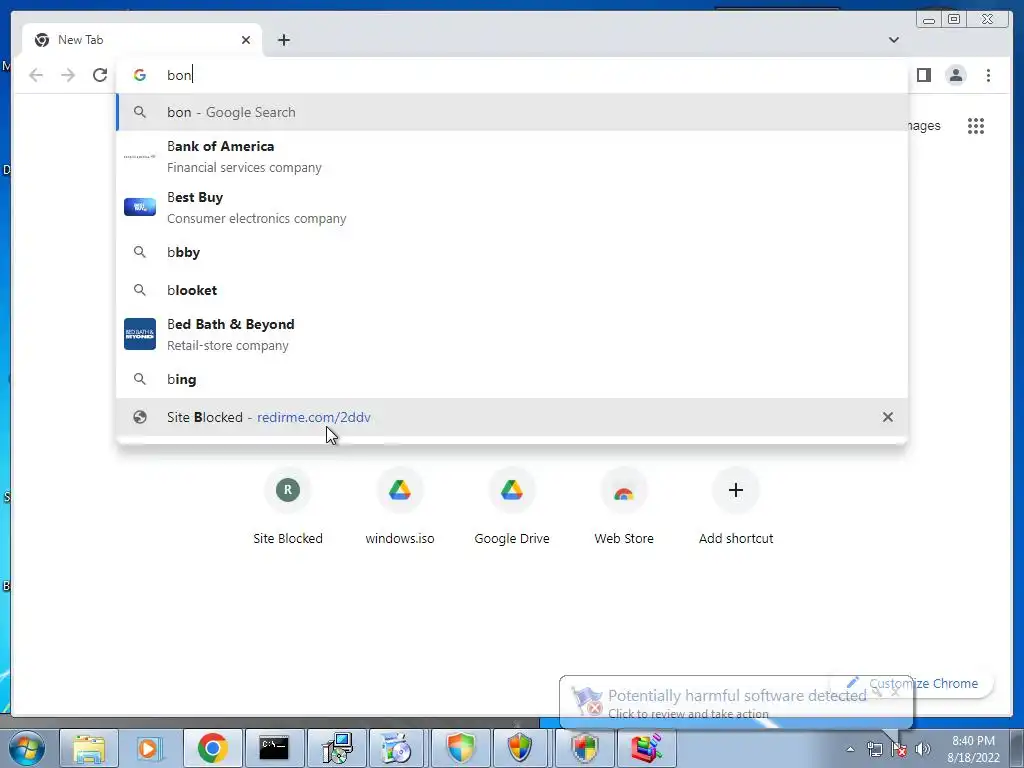
Task: Reload the page with the refresh icon
Action: coord(100,75)
